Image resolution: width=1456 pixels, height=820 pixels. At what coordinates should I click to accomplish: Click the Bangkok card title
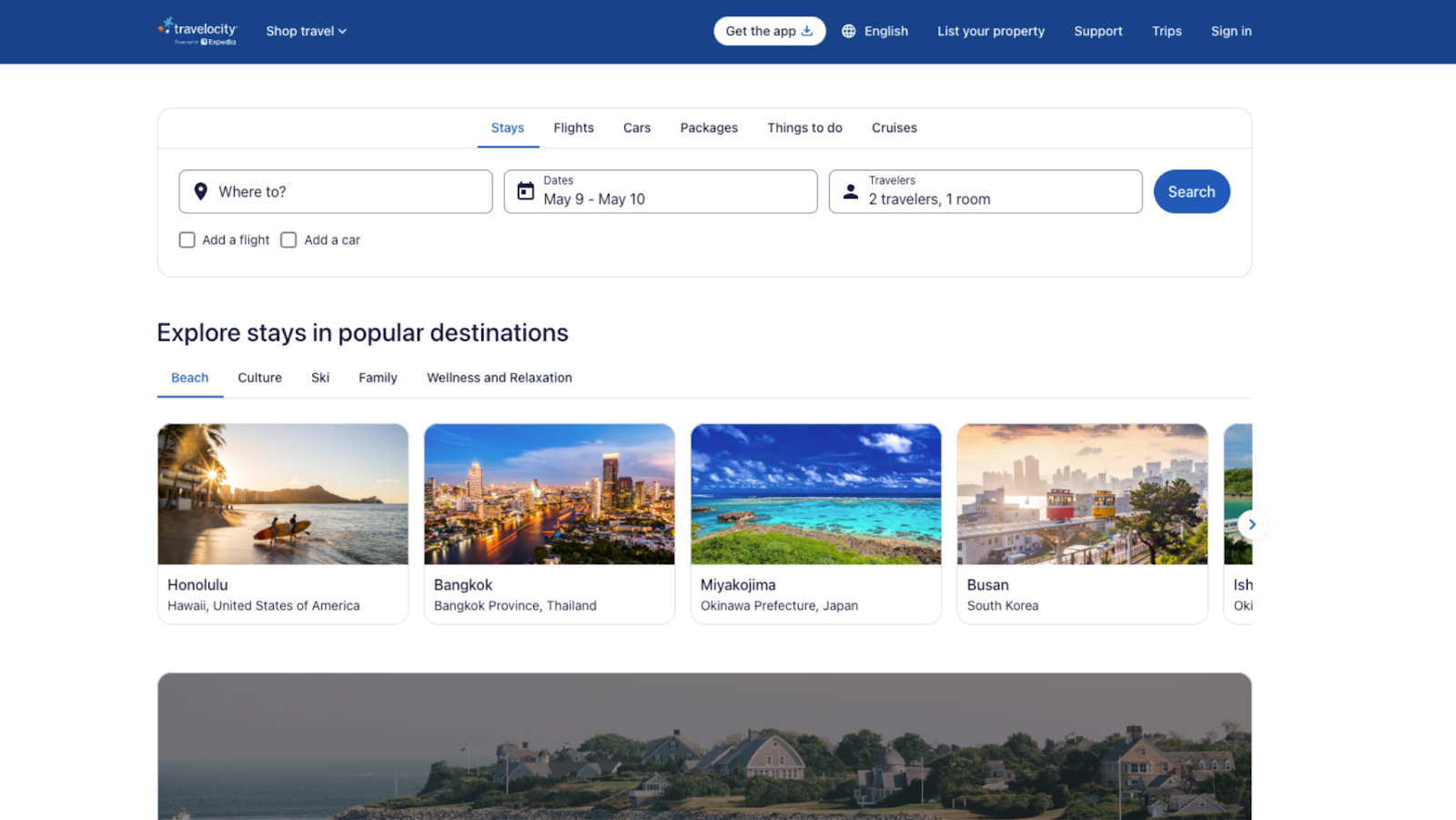click(463, 585)
